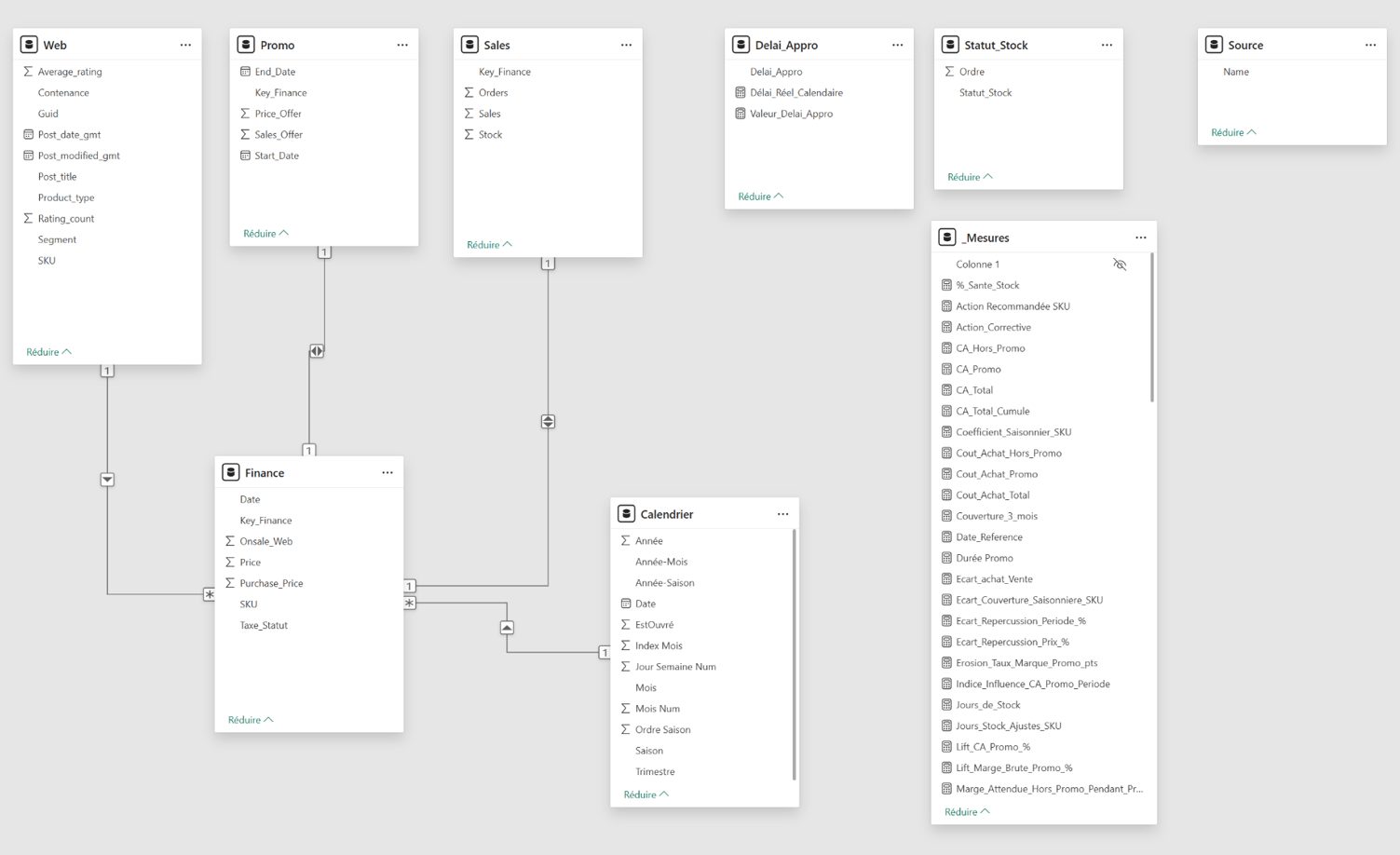Open the Statut_Stock table options menu
The height and width of the screenshot is (855, 1400).
(1107, 45)
